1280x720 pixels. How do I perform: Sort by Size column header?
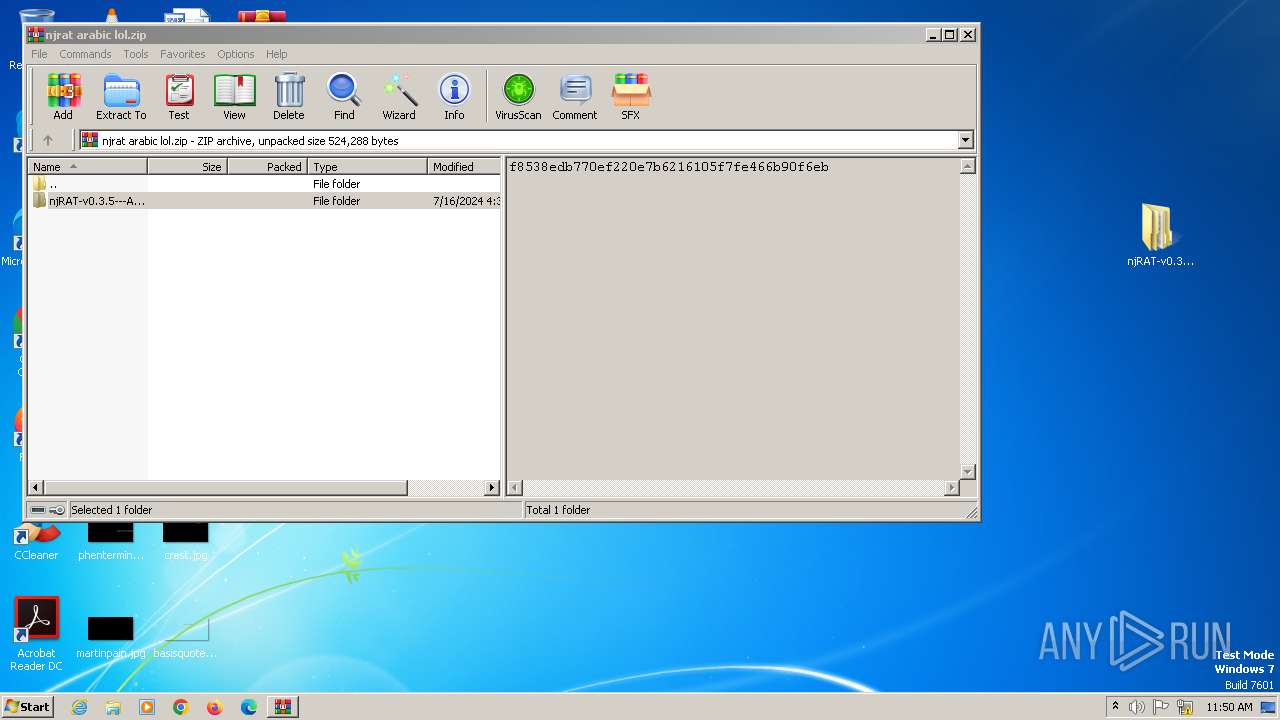tap(188, 167)
